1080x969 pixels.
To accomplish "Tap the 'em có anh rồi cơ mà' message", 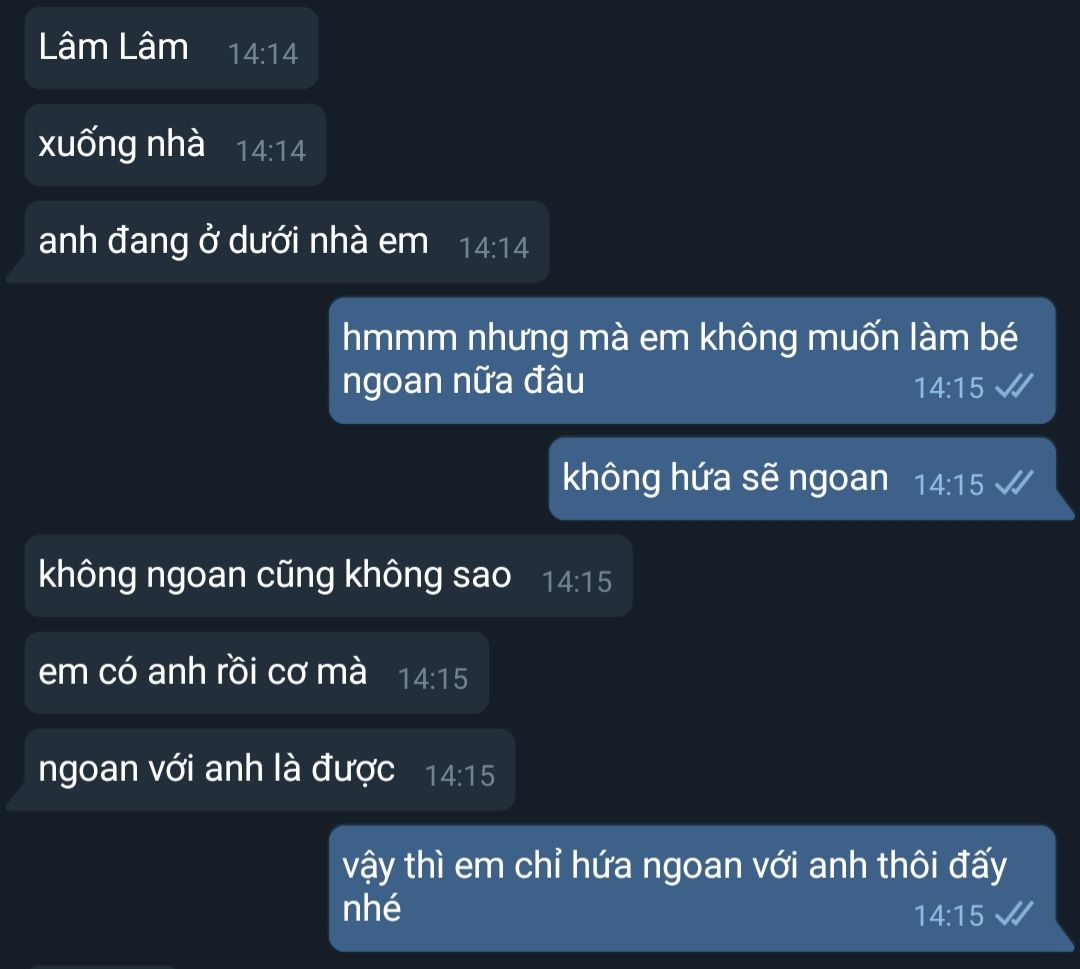I will pyautogui.click(x=257, y=673).
